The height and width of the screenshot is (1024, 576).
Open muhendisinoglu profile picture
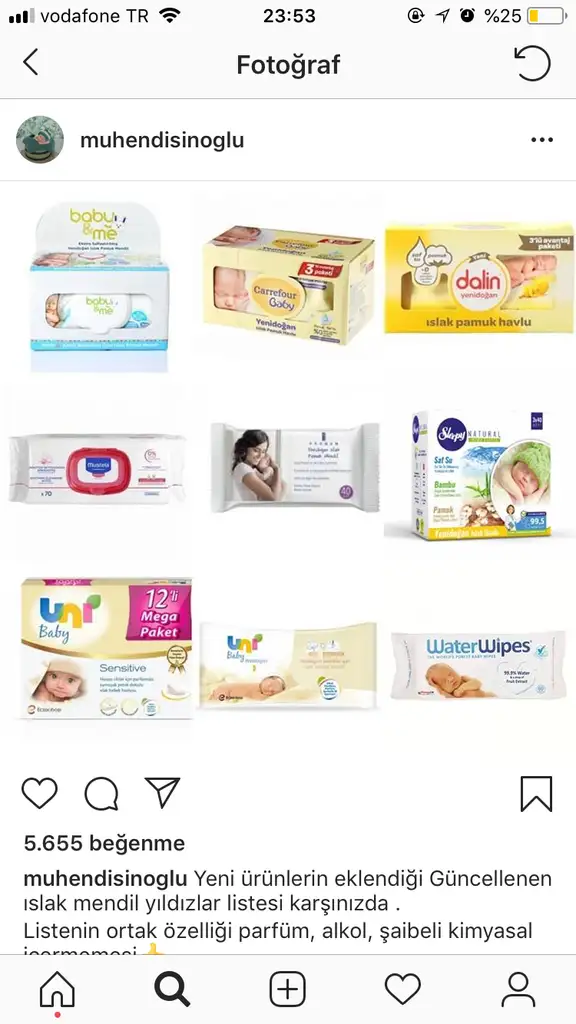[40, 140]
